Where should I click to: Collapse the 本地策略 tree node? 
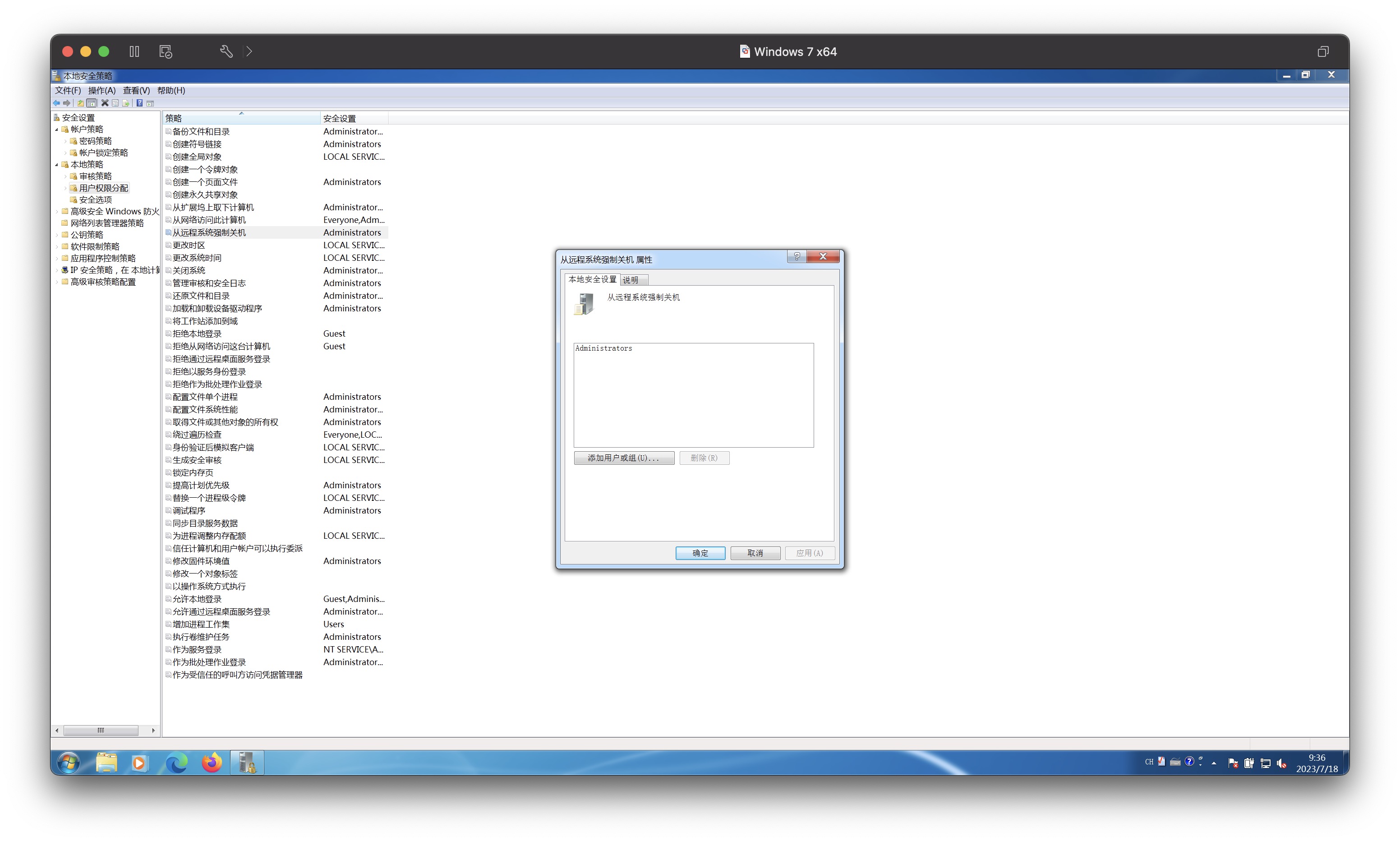click(x=57, y=165)
